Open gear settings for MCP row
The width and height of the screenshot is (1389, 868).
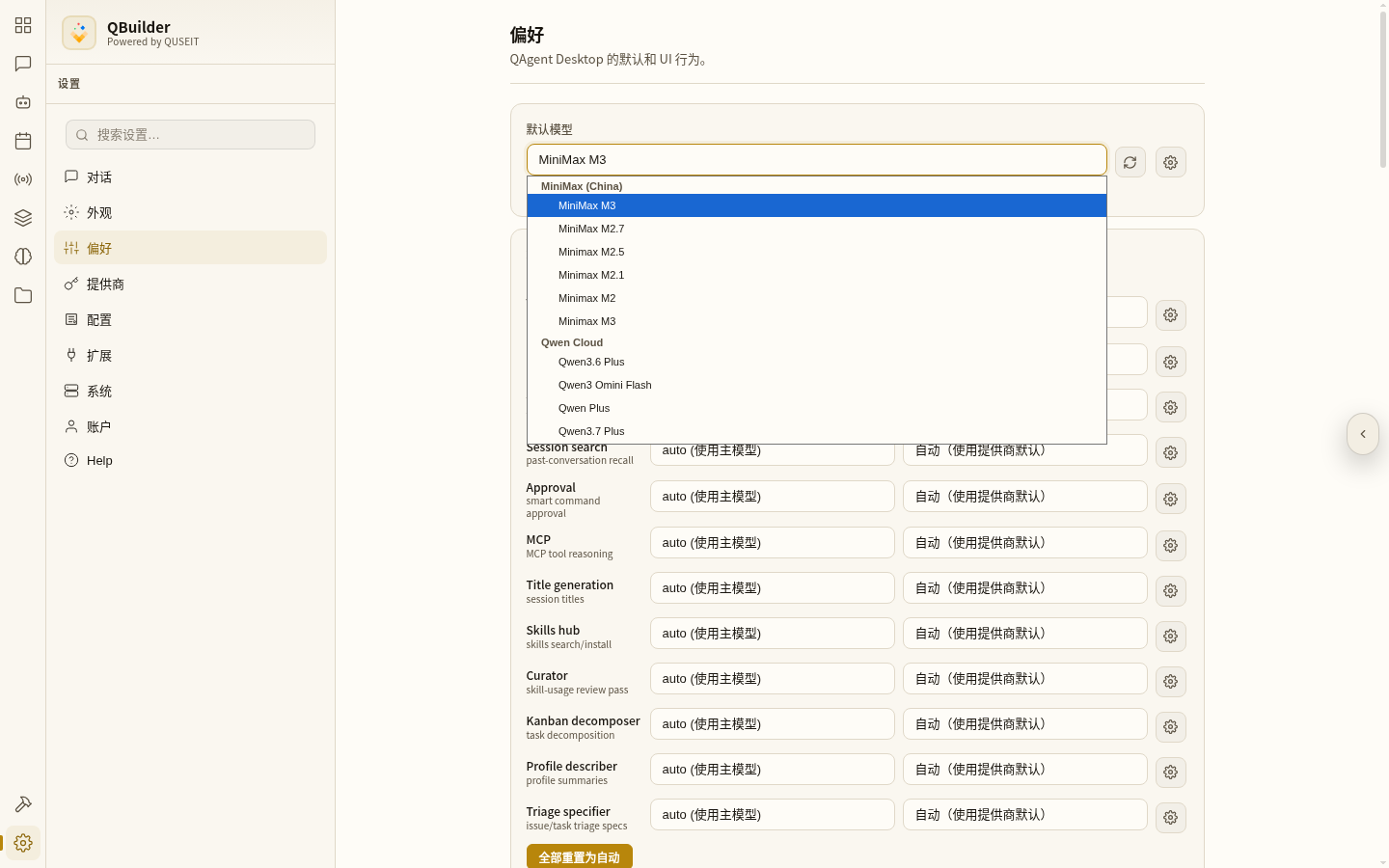point(1171,546)
